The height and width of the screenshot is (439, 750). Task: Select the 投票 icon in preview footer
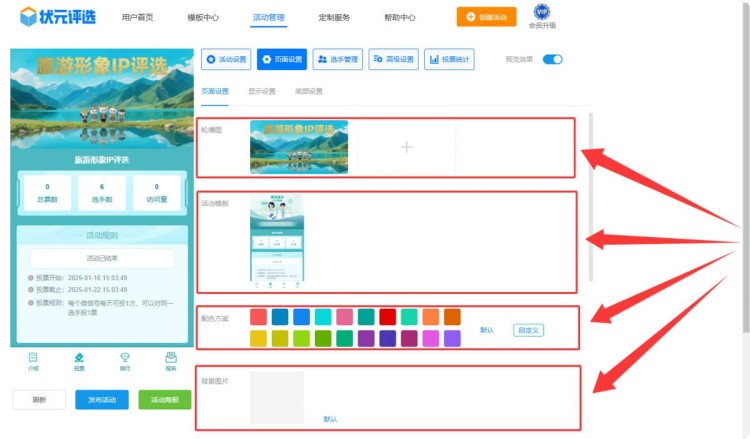coord(79,361)
